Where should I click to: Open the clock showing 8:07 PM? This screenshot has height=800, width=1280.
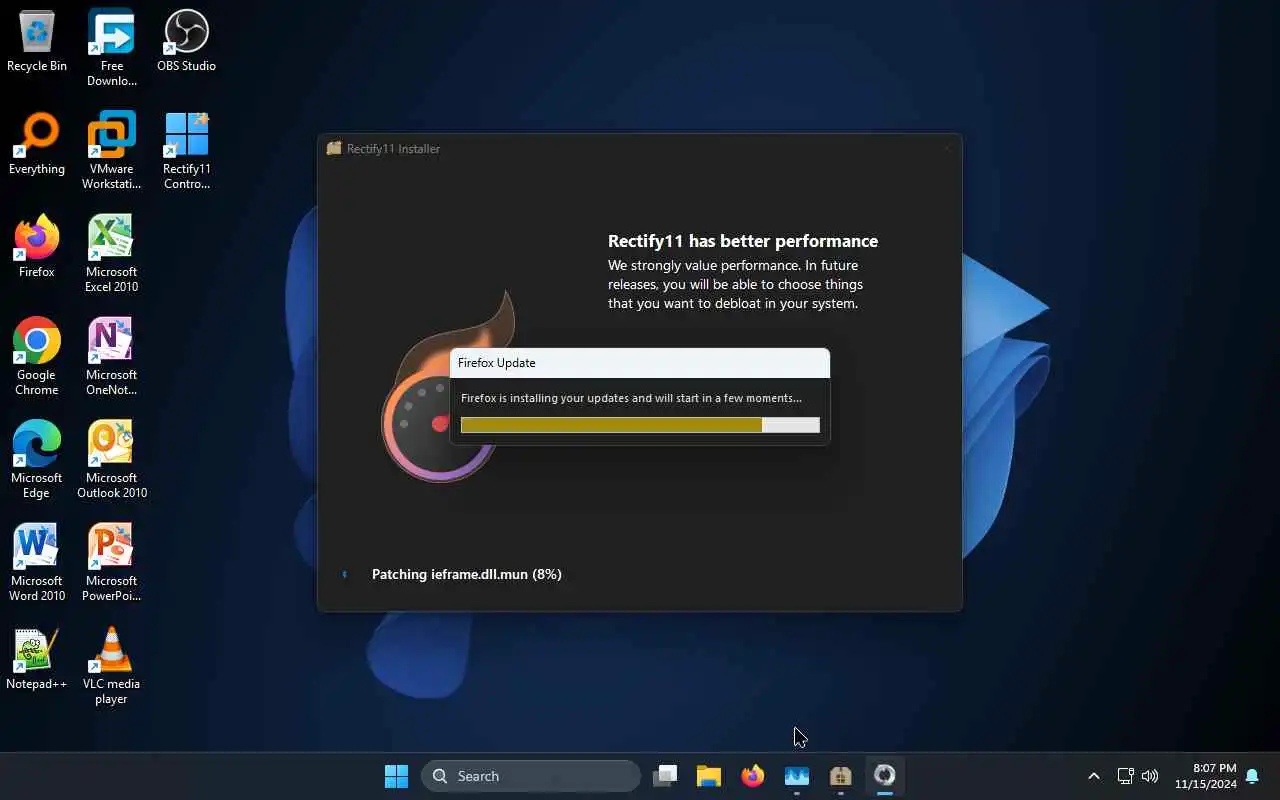point(1206,776)
